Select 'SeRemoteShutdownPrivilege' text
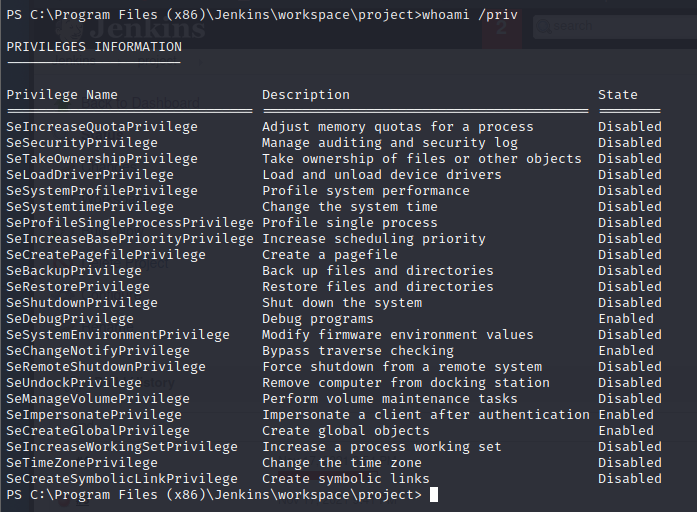The image size is (697, 512). coord(106,367)
